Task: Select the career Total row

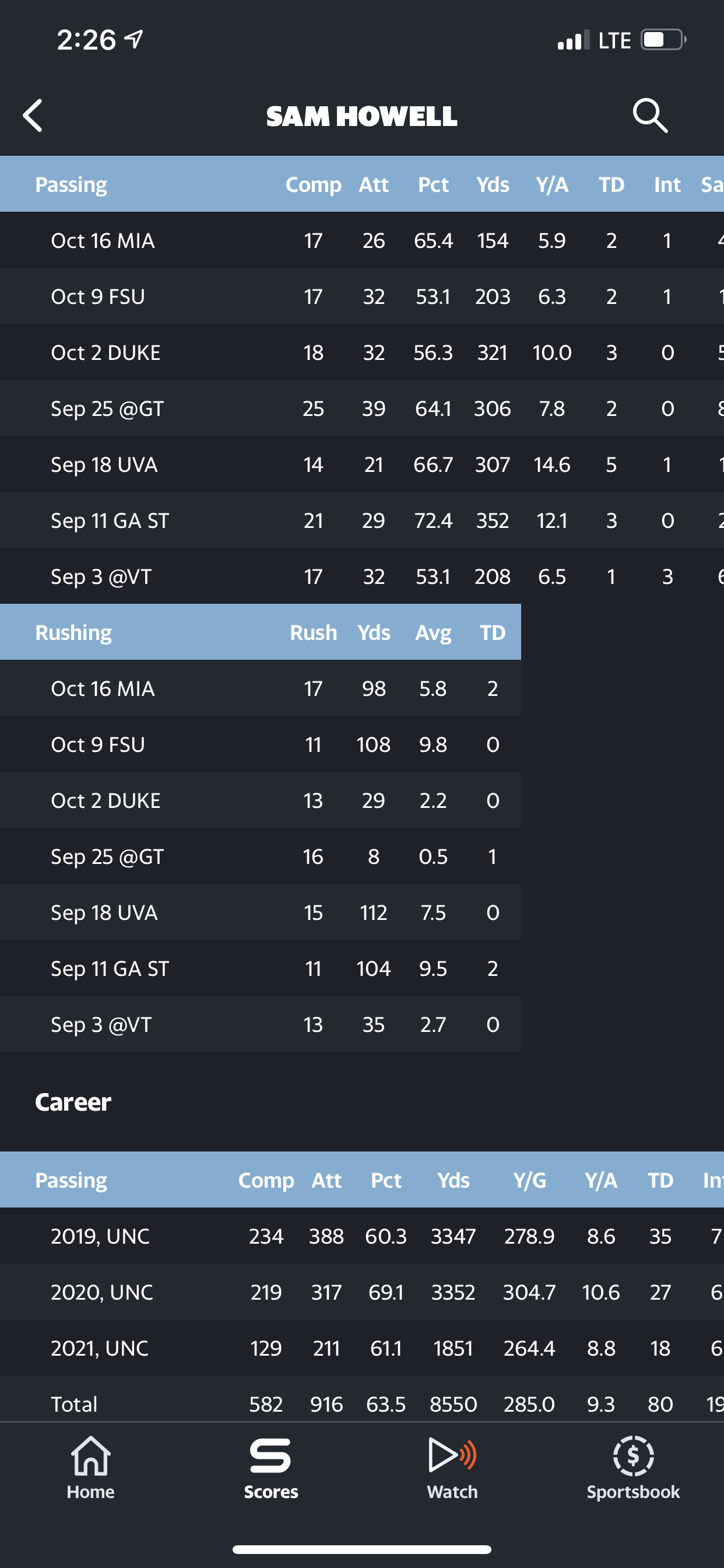Action: pos(362,1403)
